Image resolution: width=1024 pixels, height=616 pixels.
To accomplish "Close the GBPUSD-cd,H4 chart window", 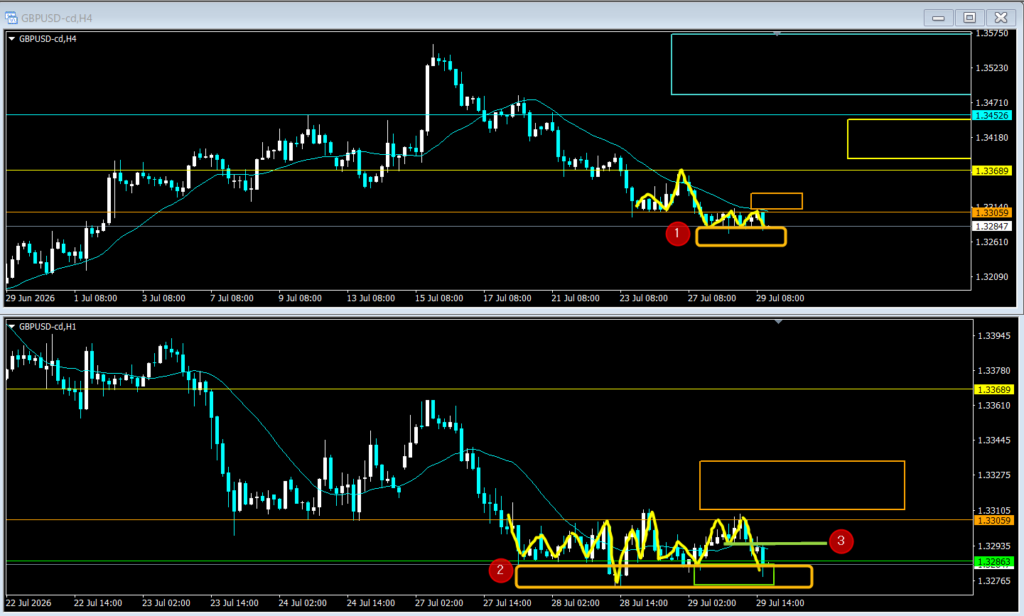I will pyautogui.click(x=1000, y=18).
